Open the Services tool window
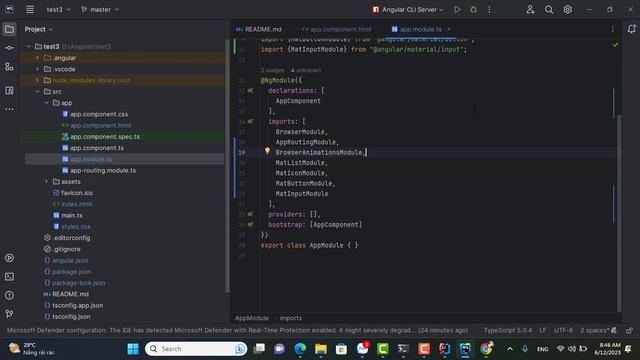The width and height of the screenshot is (640, 360). pyautogui.click(x=9, y=258)
